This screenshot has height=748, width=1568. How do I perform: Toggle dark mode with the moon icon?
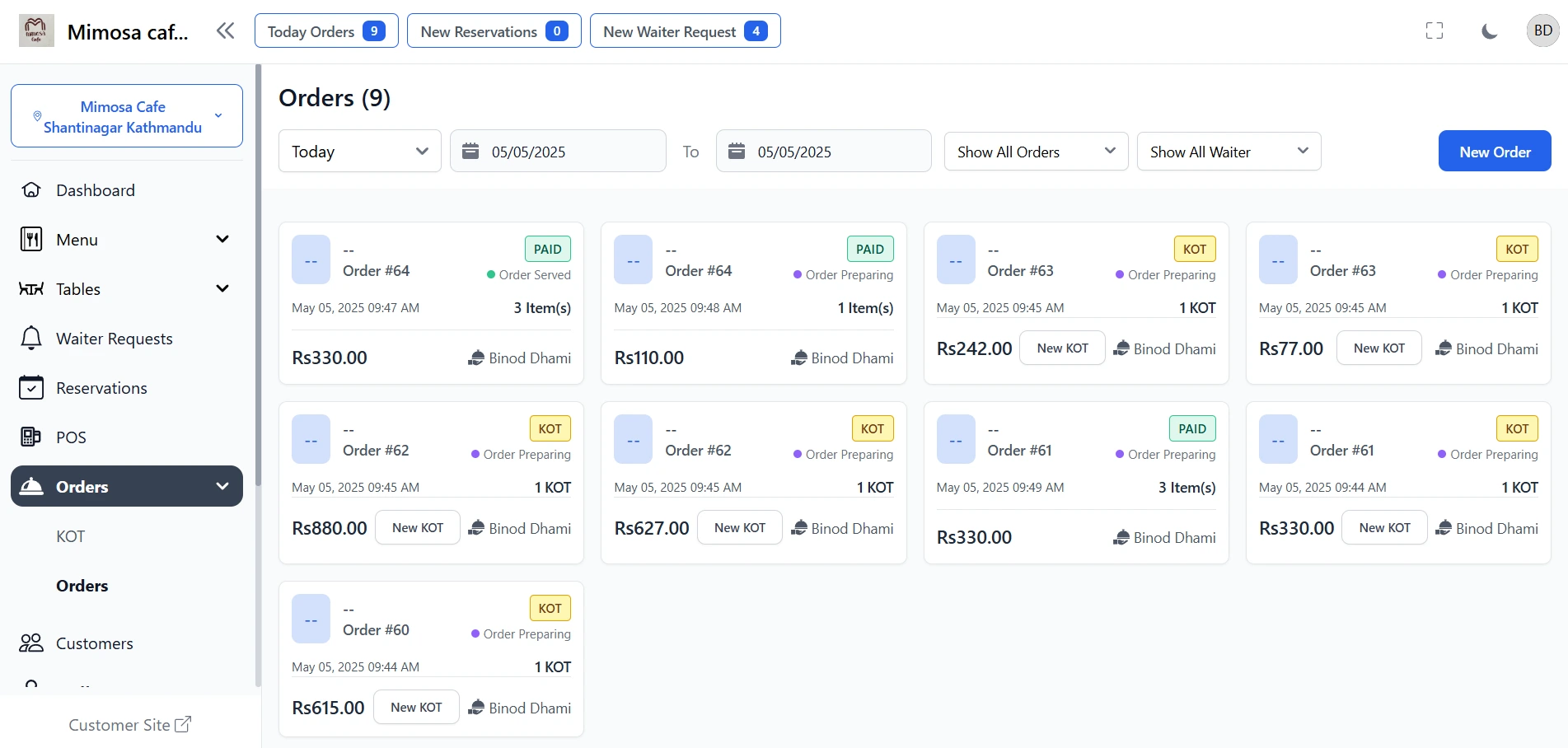(x=1489, y=30)
